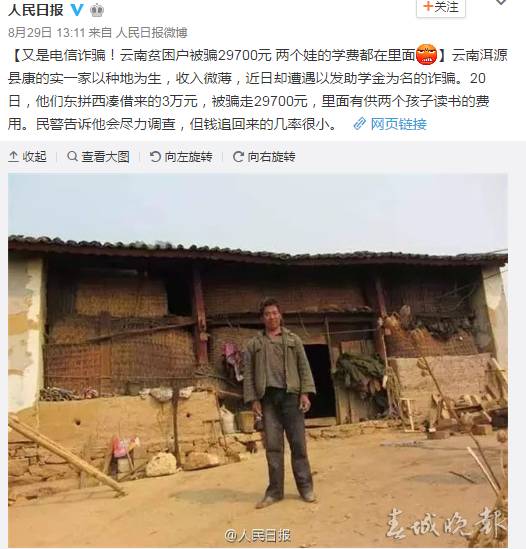
Task: Click the clockwise rotate arrow icon
Action: pos(238,157)
